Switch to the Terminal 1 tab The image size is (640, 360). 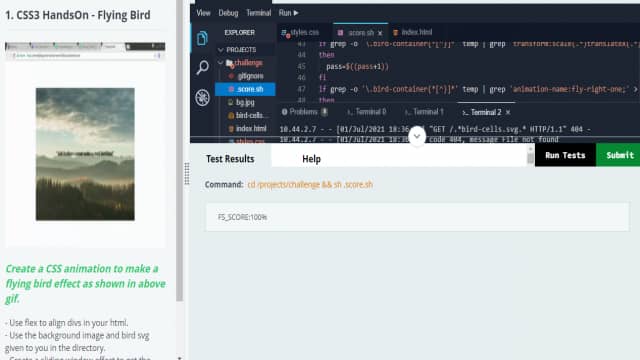(x=424, y=112)
